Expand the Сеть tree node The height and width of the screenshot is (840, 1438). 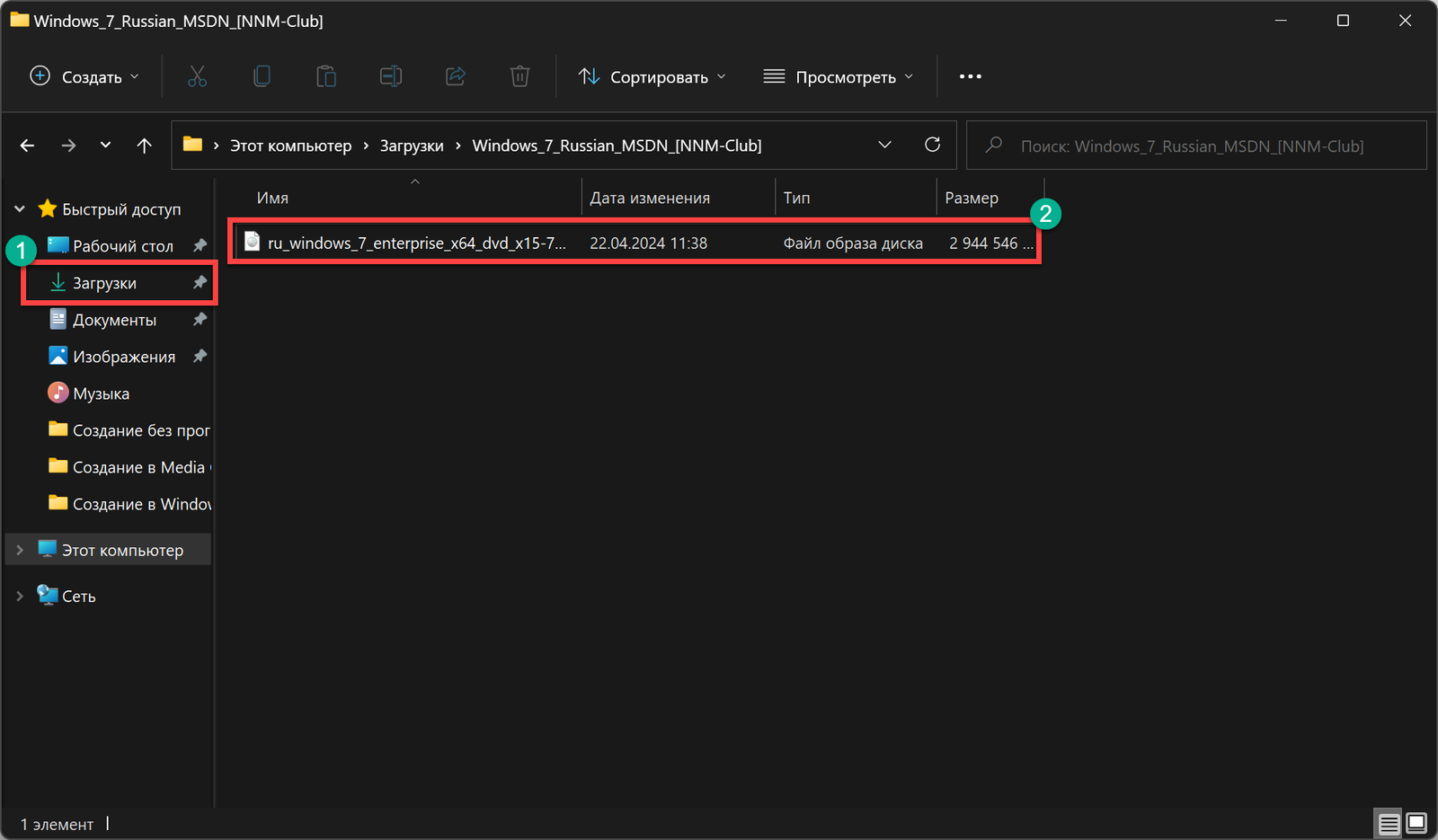tap(20, 596)
